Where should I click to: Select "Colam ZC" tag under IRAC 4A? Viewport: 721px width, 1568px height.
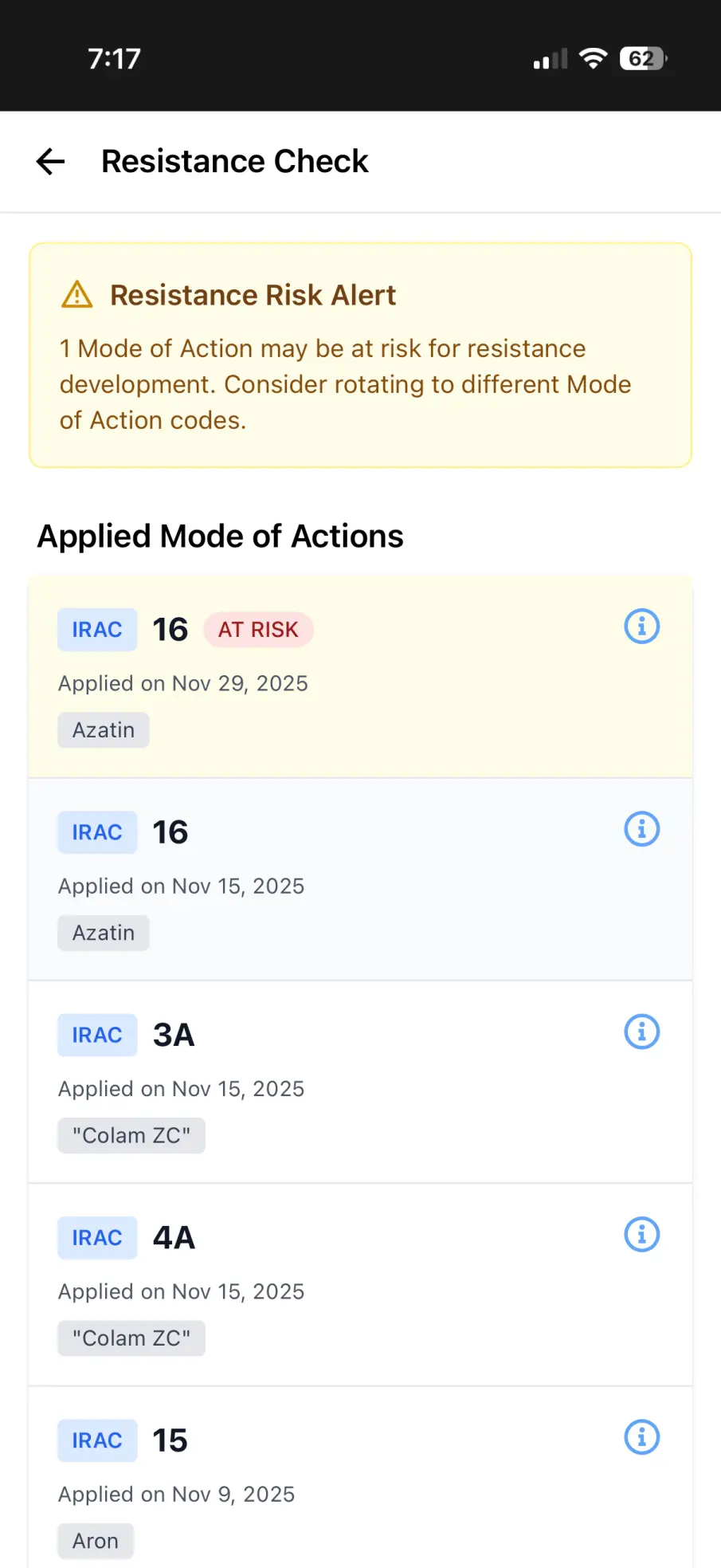[131, 1338]
